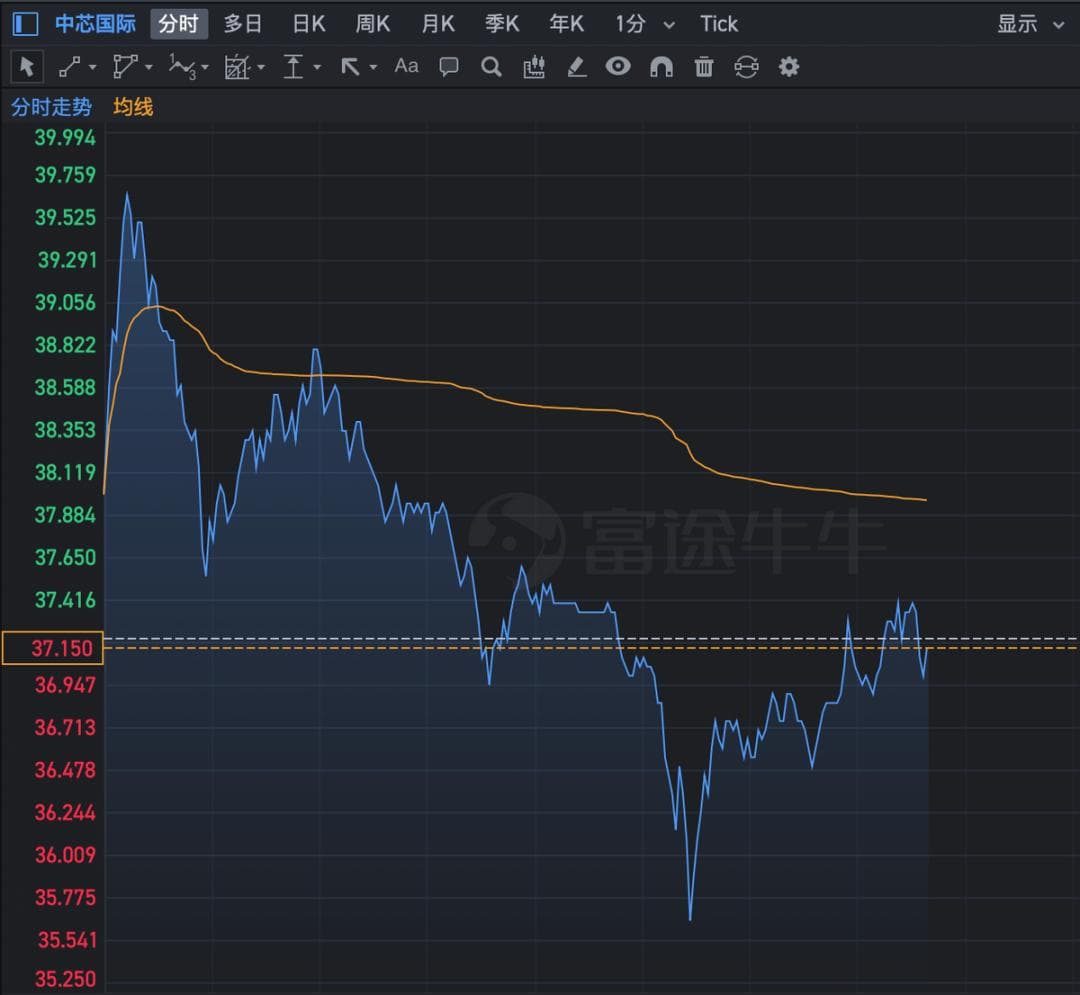Switch to the Tick tab

pos(718,24)
